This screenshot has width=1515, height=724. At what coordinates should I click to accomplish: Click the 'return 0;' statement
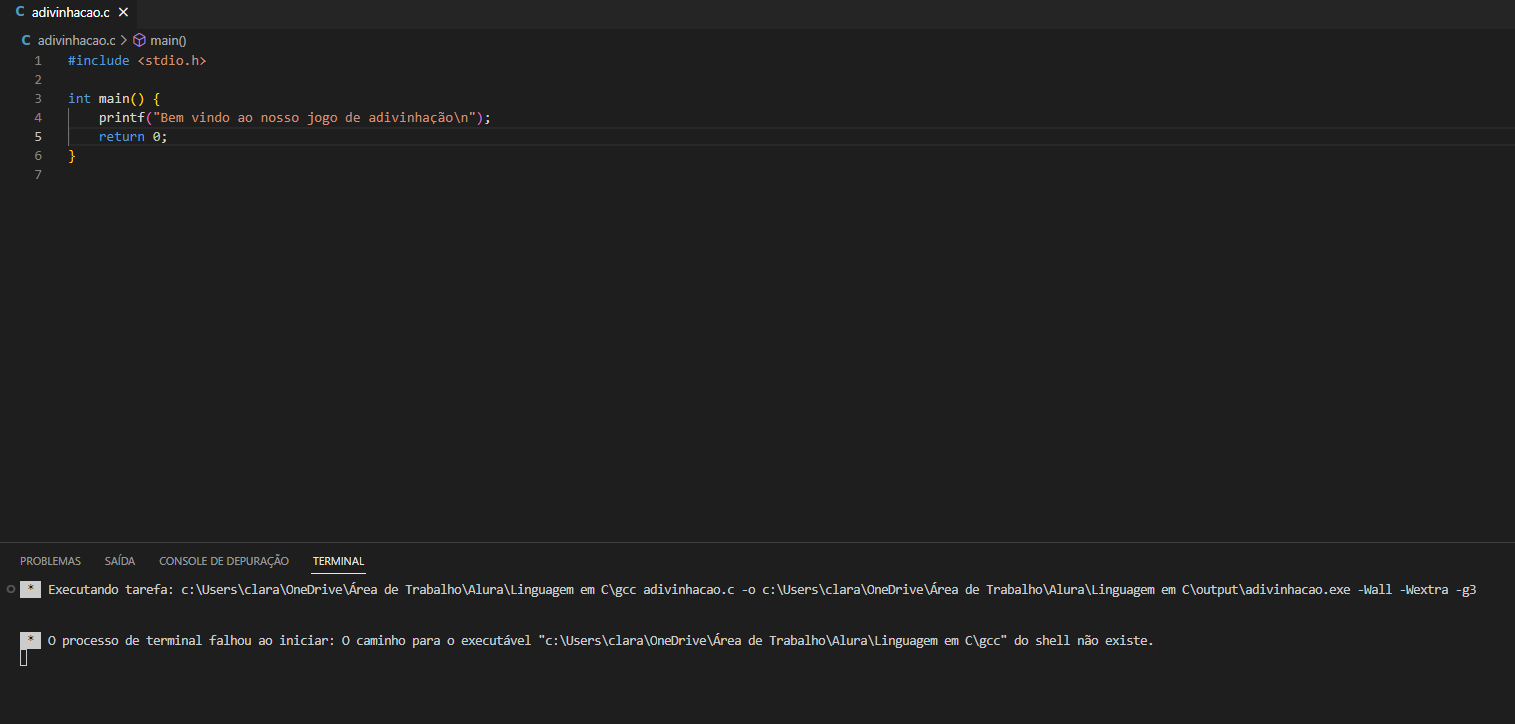coord(133,136)
